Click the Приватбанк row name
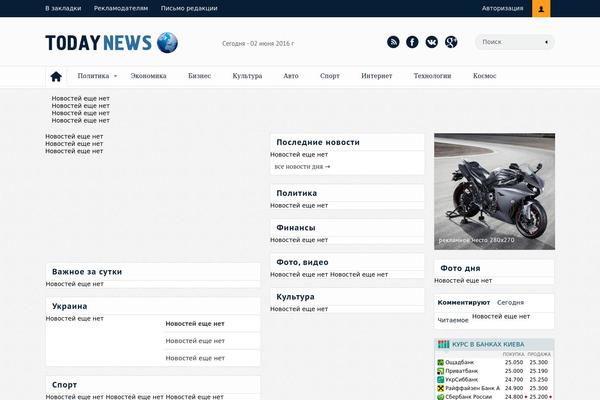 (x=461, y=371)
